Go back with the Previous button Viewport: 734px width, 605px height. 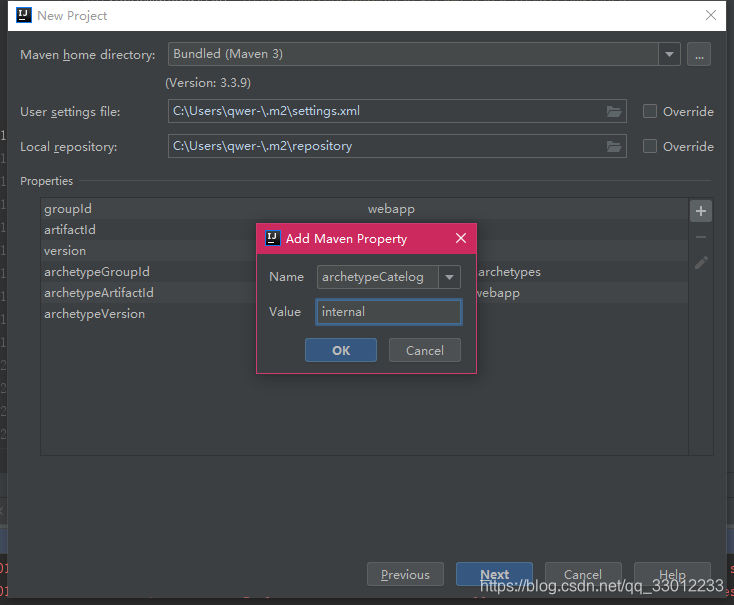[405, 575]
